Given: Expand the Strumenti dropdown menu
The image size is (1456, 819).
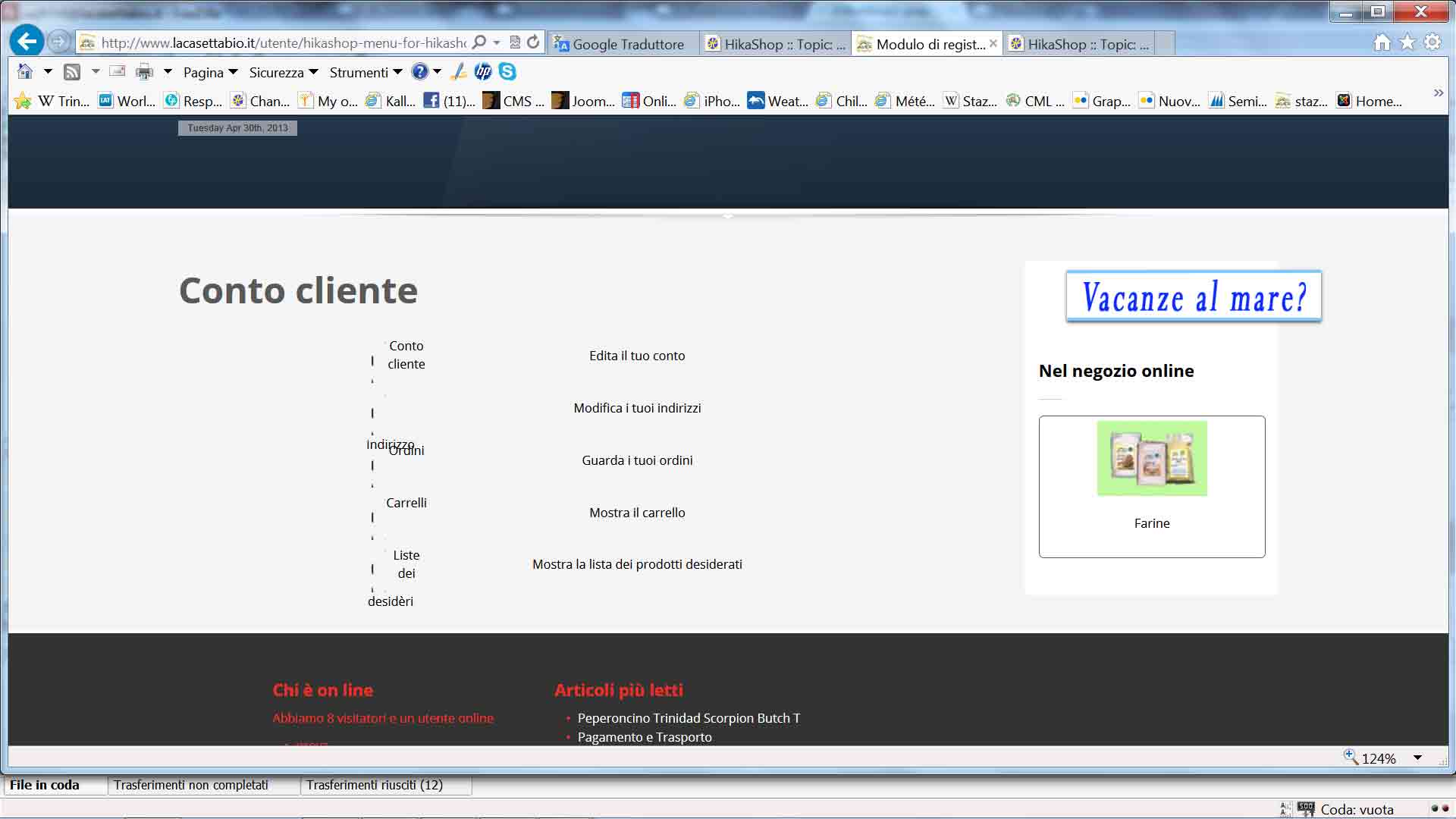Looking at the screenshot, I should click(x=366, y=73).
